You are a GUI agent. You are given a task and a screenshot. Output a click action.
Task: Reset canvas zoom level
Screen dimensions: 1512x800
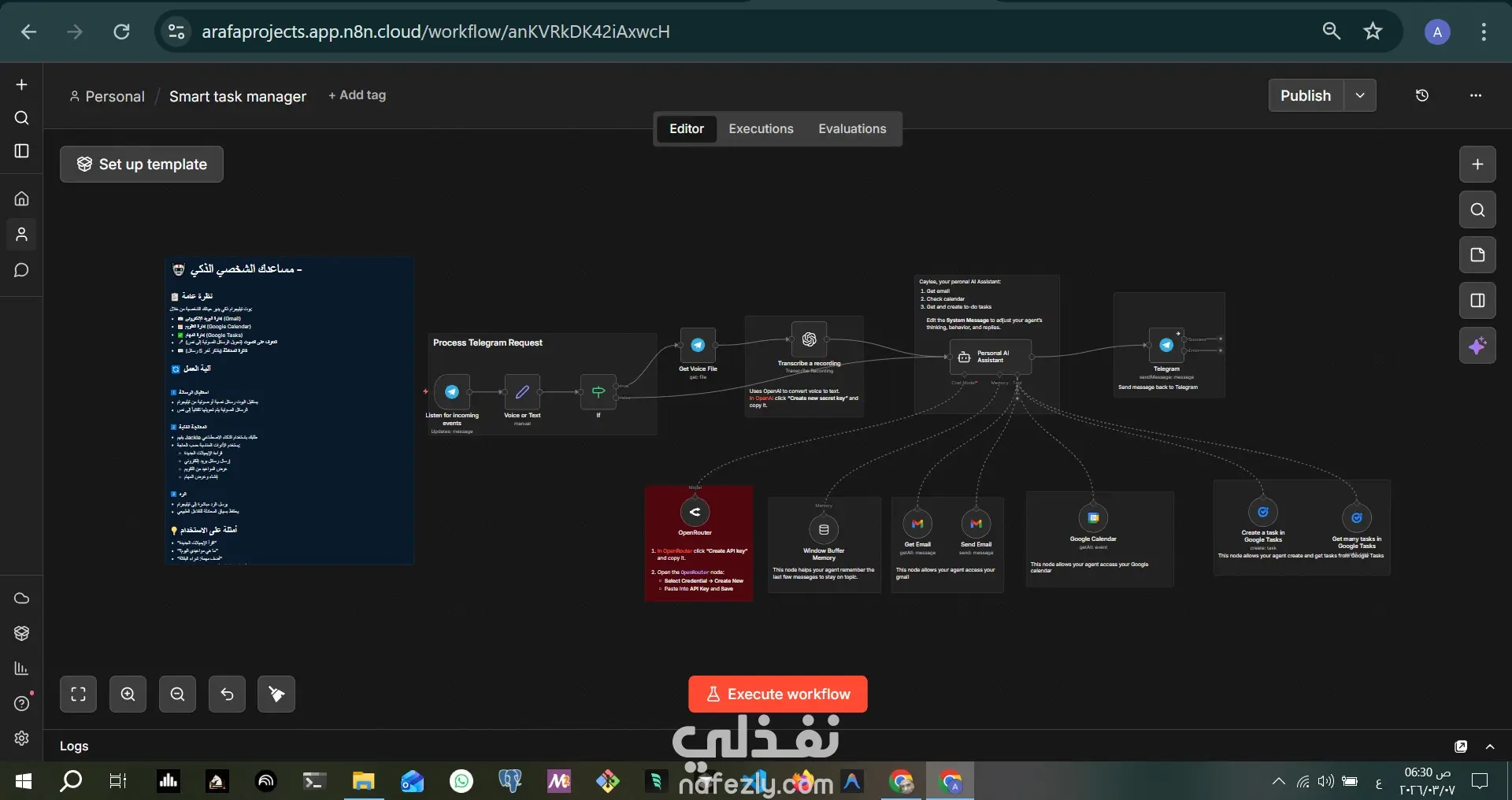(x=227, y=694)
